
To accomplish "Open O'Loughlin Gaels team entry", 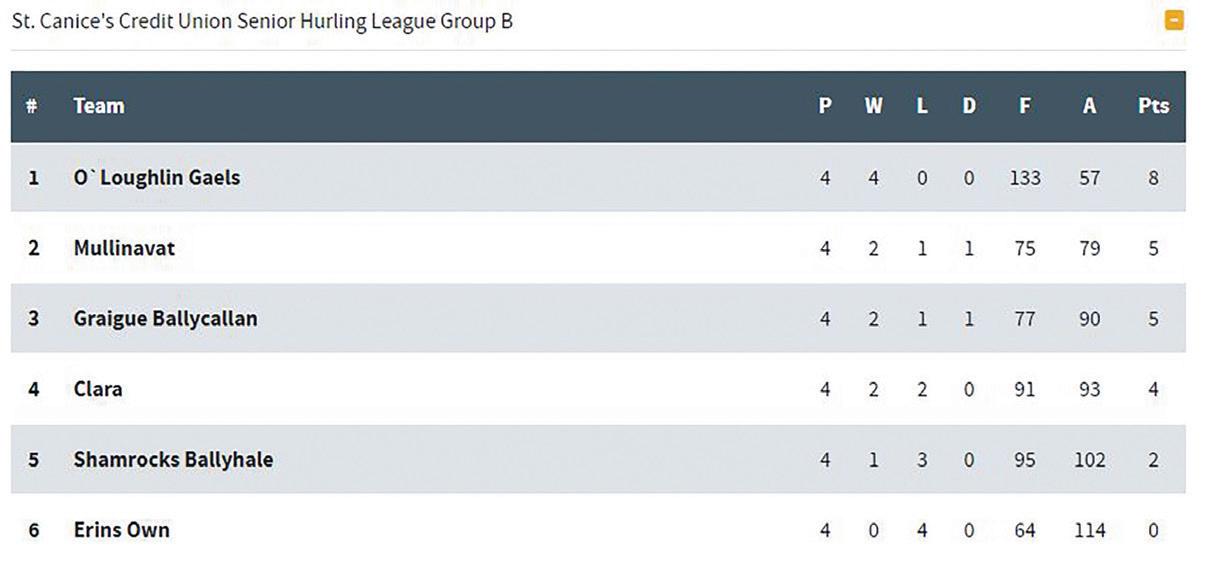I will point(157,178).
